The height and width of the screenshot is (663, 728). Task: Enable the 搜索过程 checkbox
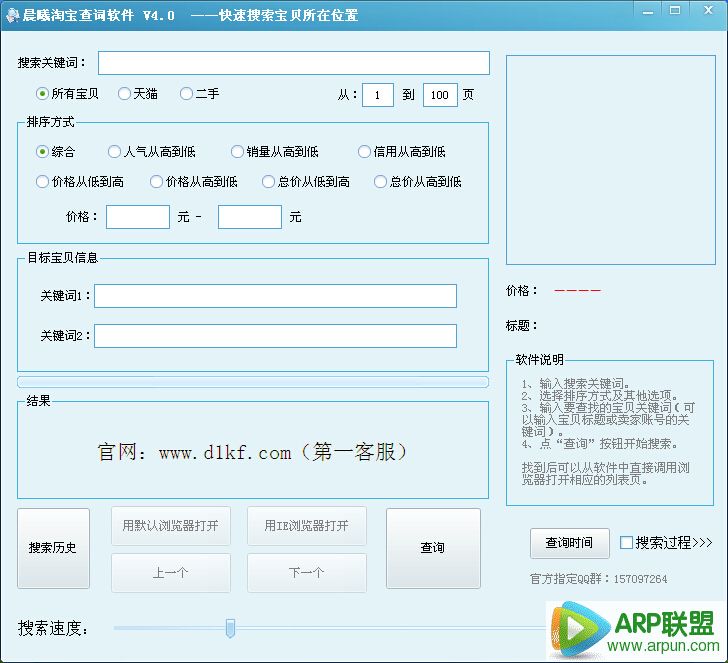tap(627, 543)
